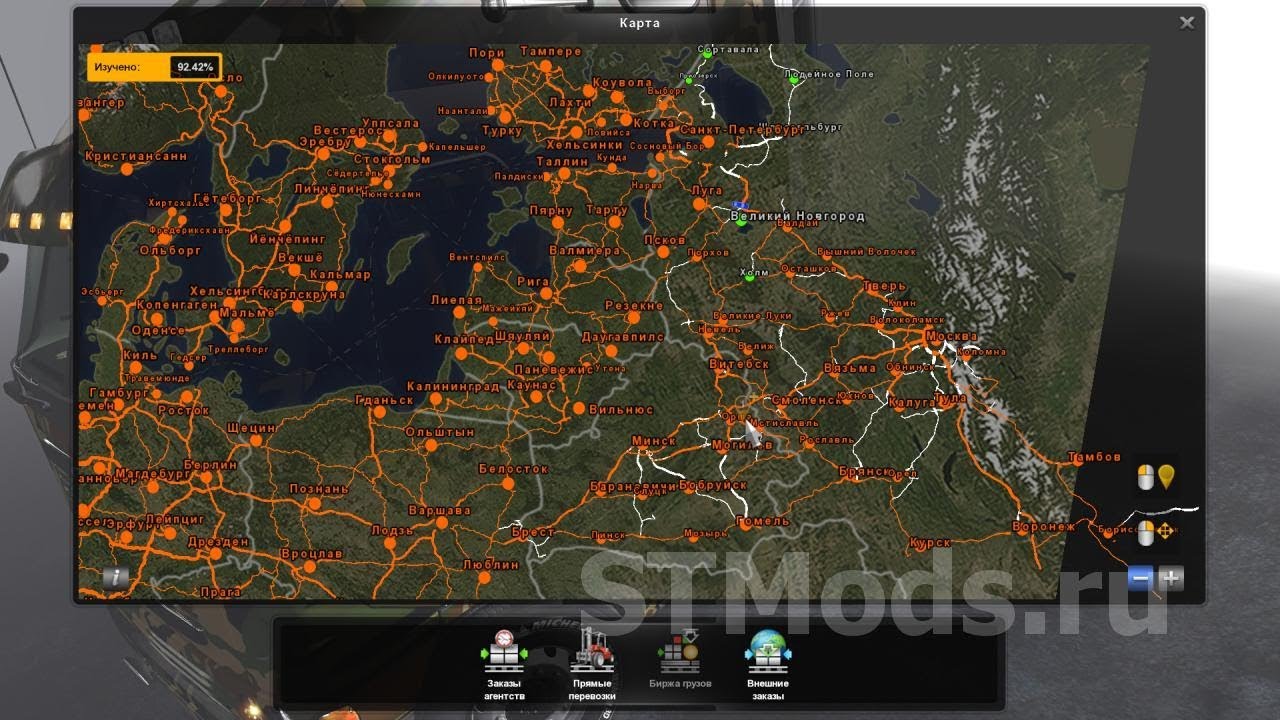This screenshot has width=1280, height=720.
Task: Click the explored 92.42% indicator
Action: pyautogui.click(x=154, y=68)
